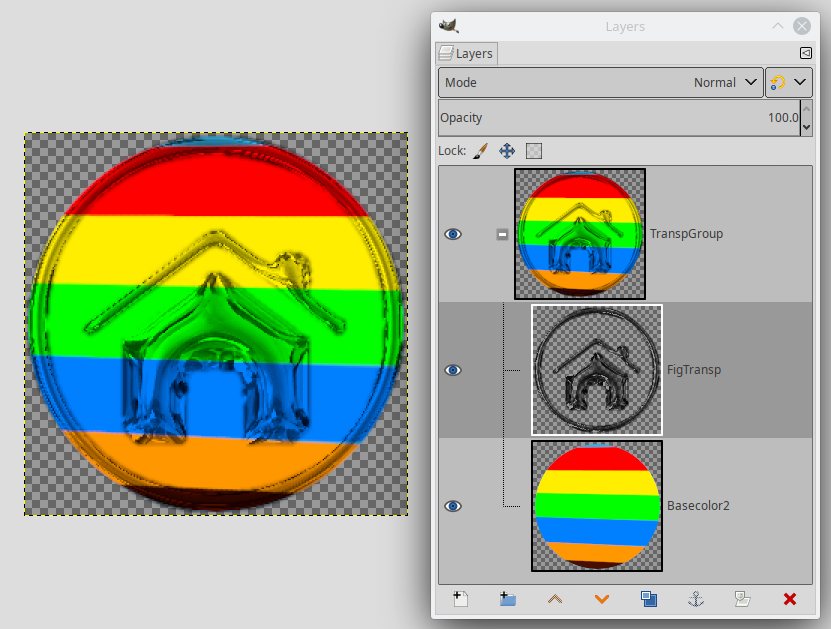This screenshot has height=629, width=831.
Task: Open the tab configuration menu
Action: 806,54
